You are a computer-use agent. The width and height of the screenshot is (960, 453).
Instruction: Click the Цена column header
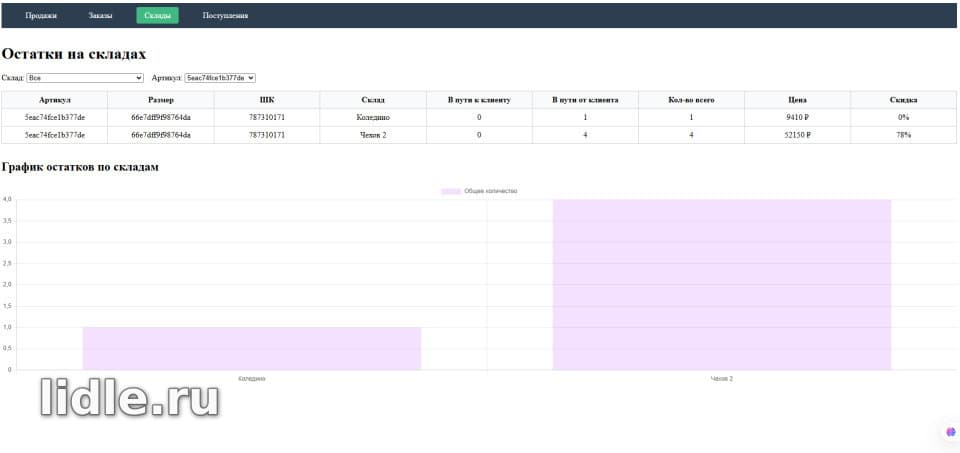click(x=797, y=100)
